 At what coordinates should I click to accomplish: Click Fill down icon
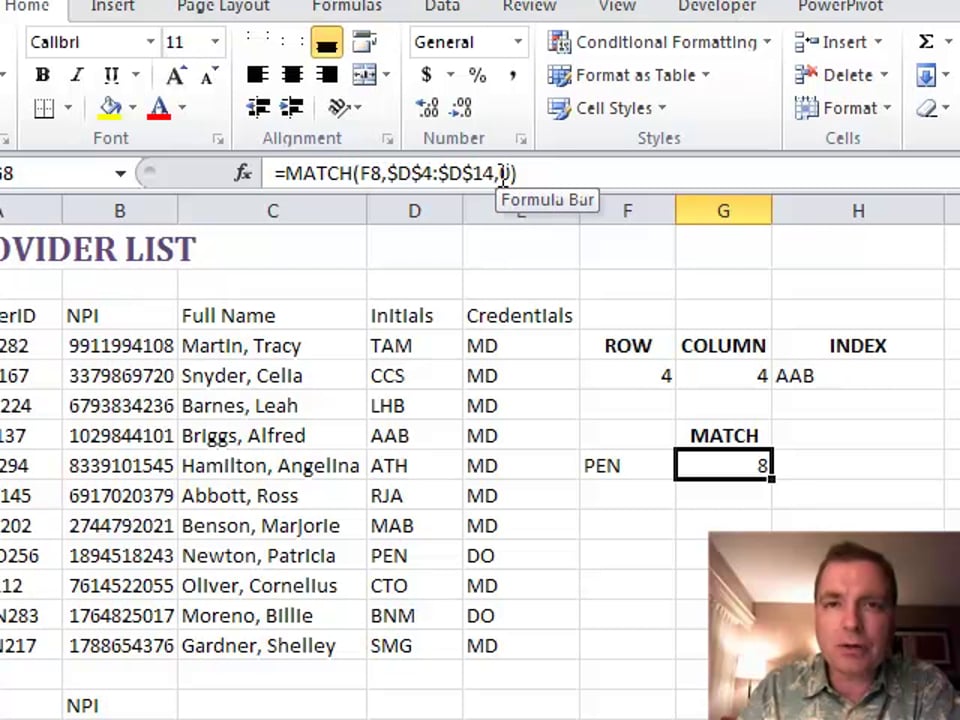coord(926,75)
